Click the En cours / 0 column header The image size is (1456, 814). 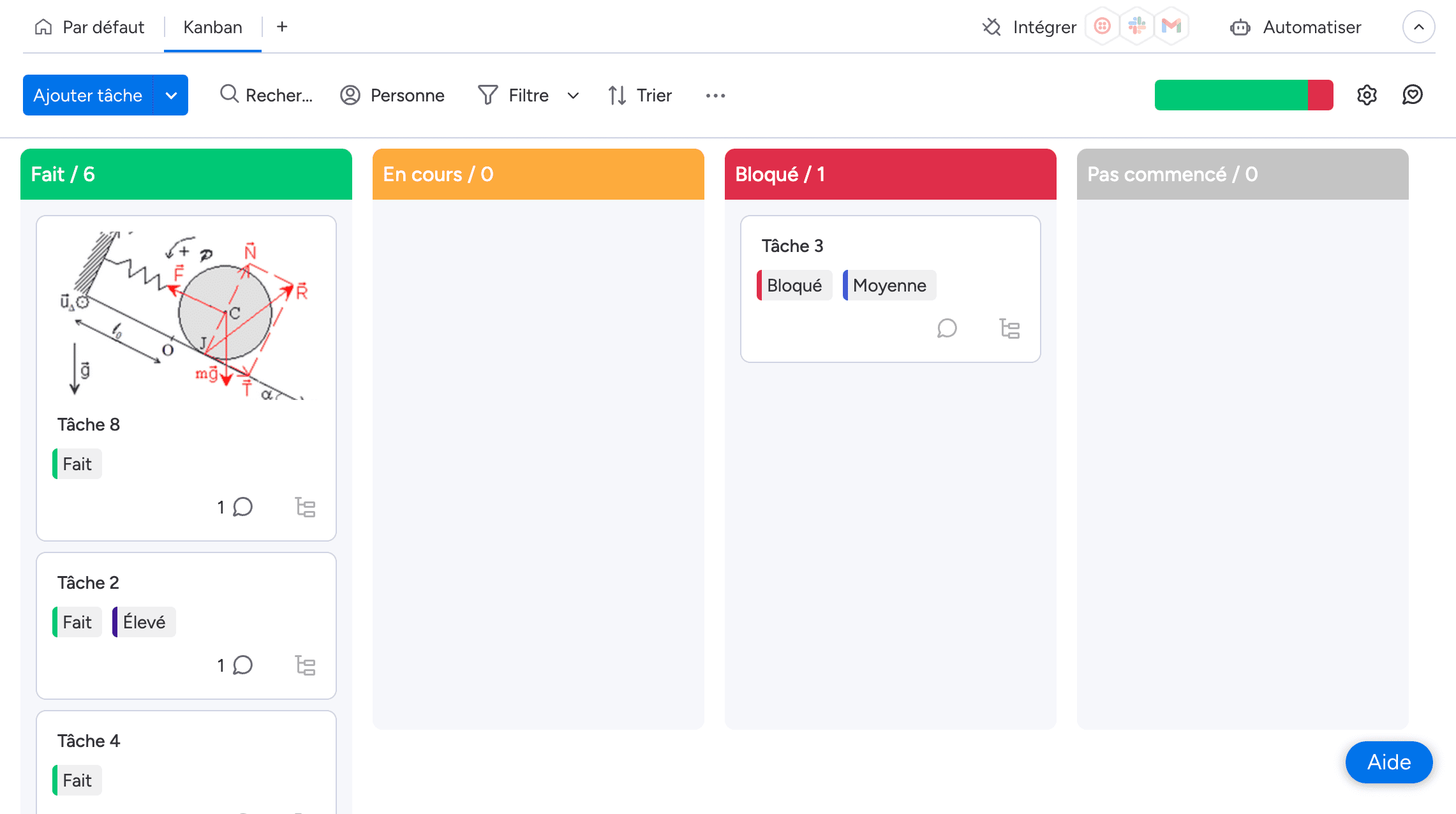pos(539,174)
